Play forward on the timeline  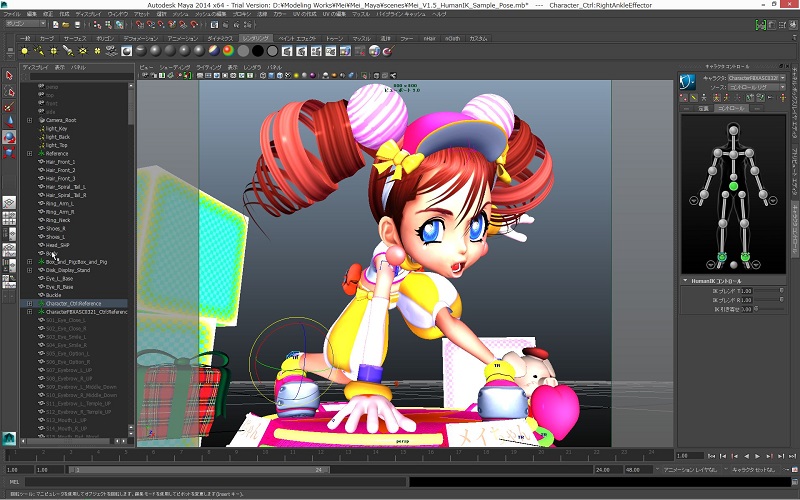pyautogui.click(x=758, y=456)
